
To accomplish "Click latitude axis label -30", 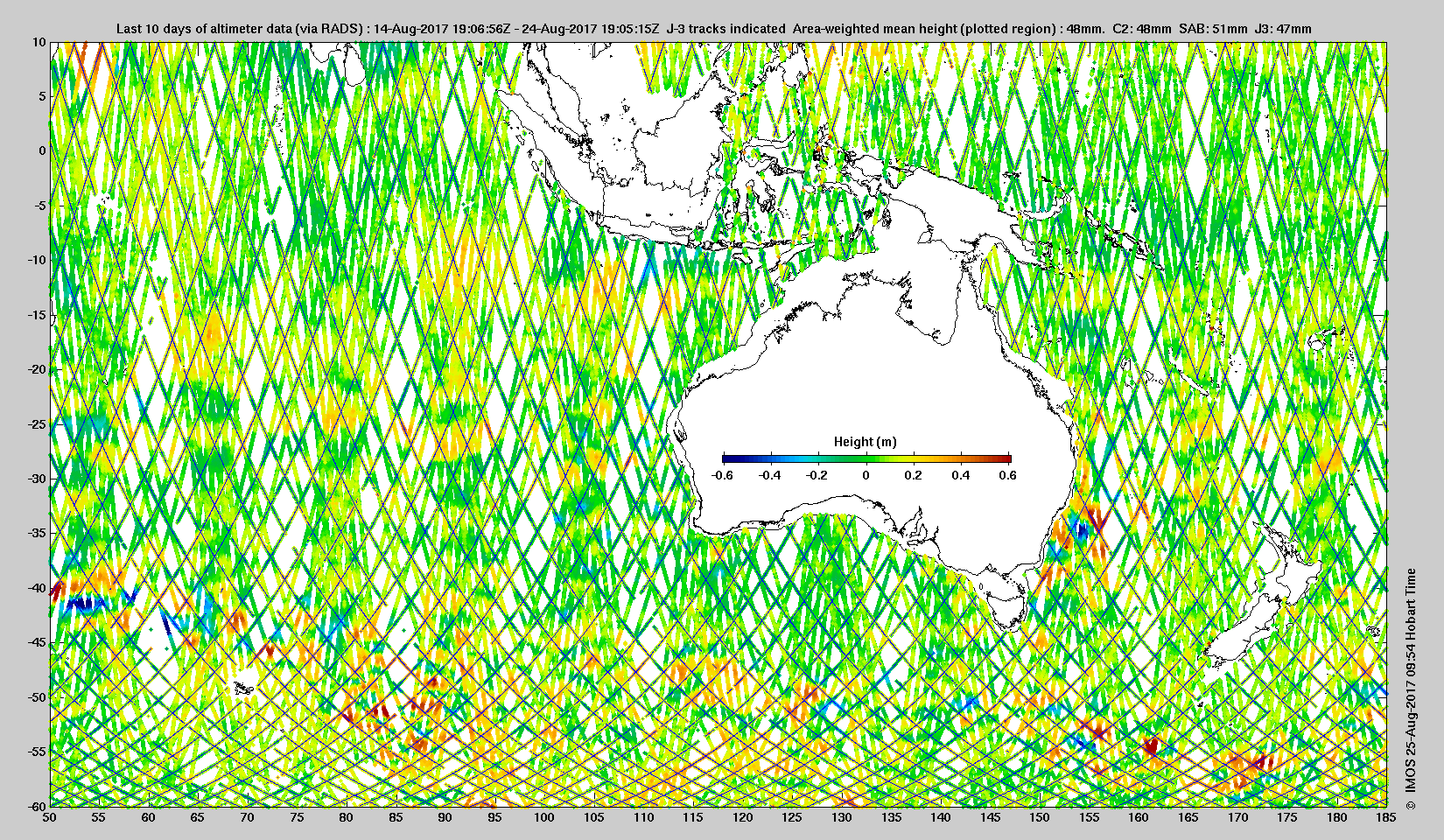I will coord(36,479).
